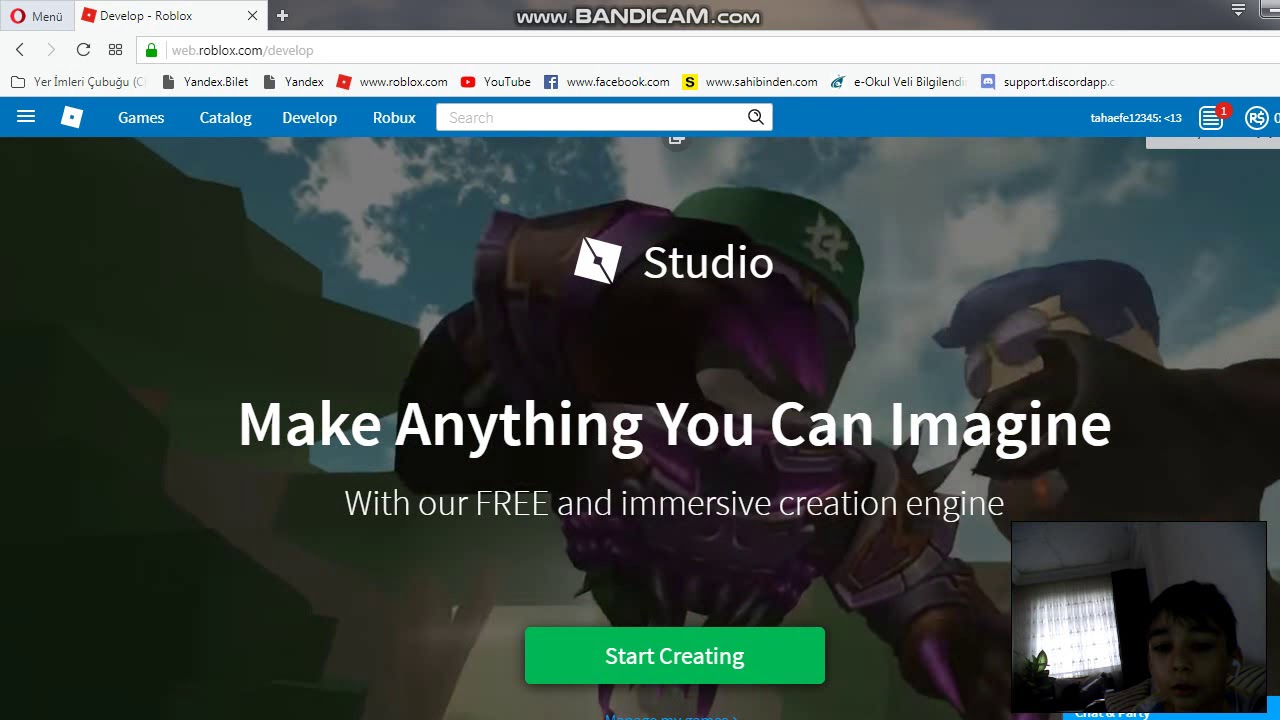Viewport: 1280px width, 720px height.
Task: Go back to previous page
Action: tap(20, 50)
